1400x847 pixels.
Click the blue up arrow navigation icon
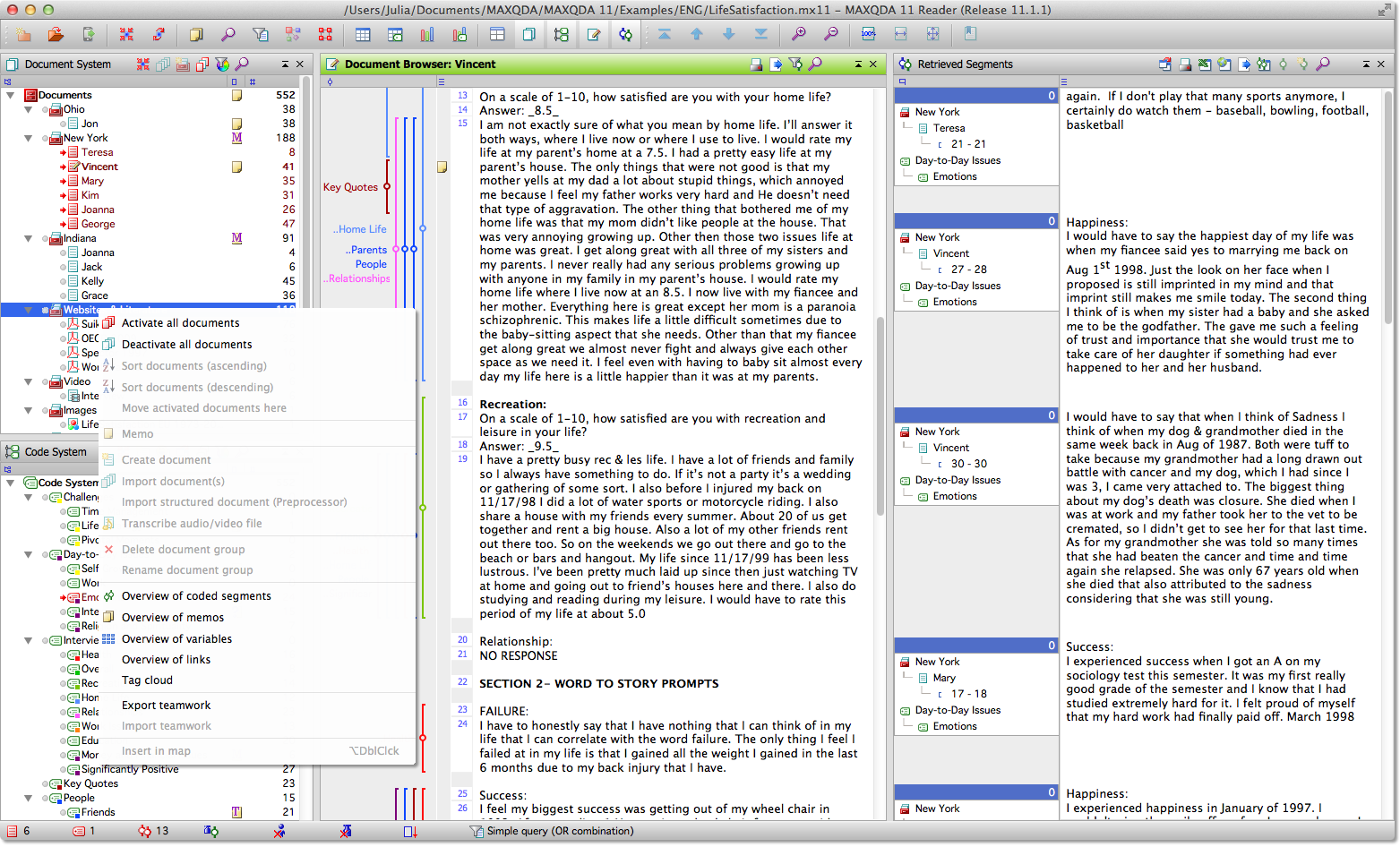click(697, 34)
